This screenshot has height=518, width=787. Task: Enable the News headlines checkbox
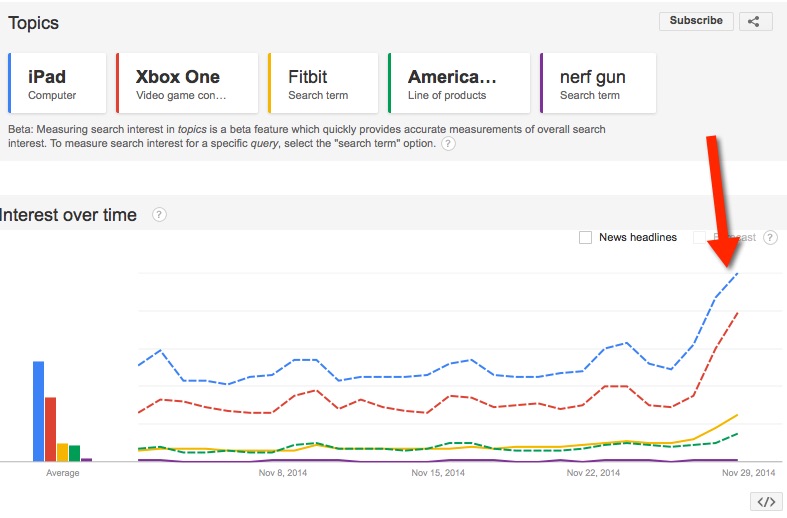585,238
